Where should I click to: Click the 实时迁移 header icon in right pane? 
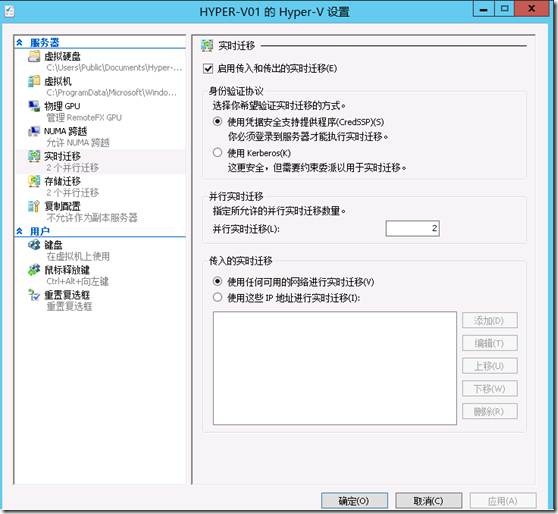tap(207, 46)
